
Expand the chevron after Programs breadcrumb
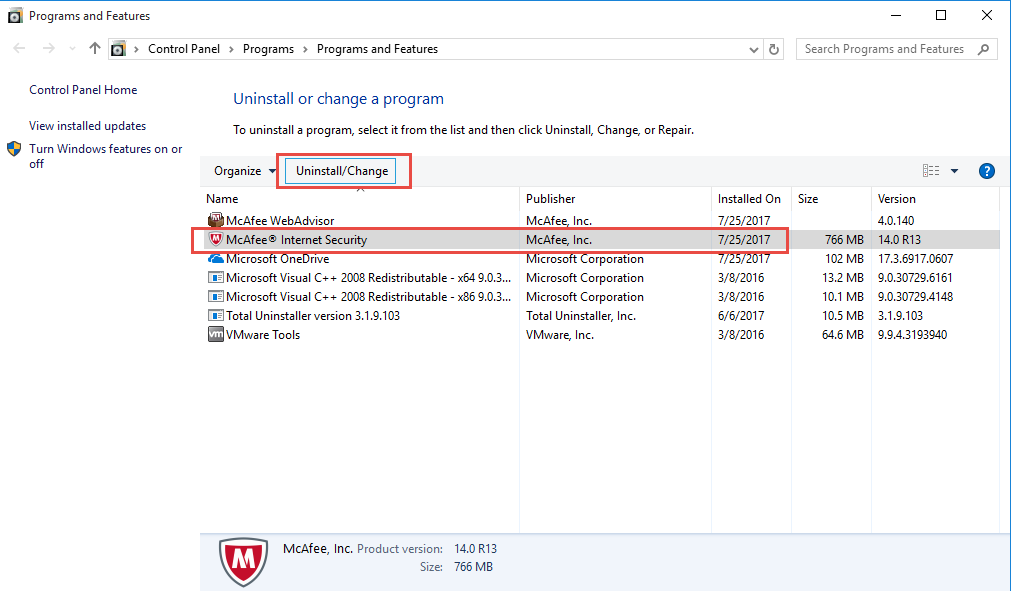click(305, 50)
